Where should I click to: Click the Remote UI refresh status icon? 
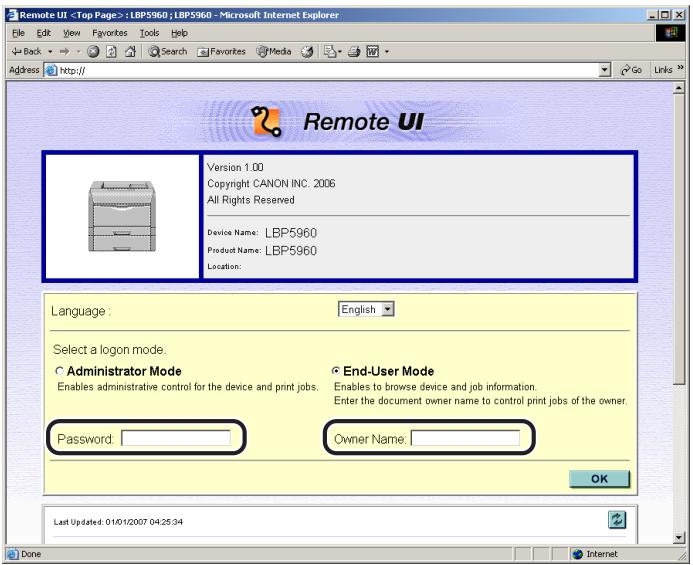pos(617,520)
